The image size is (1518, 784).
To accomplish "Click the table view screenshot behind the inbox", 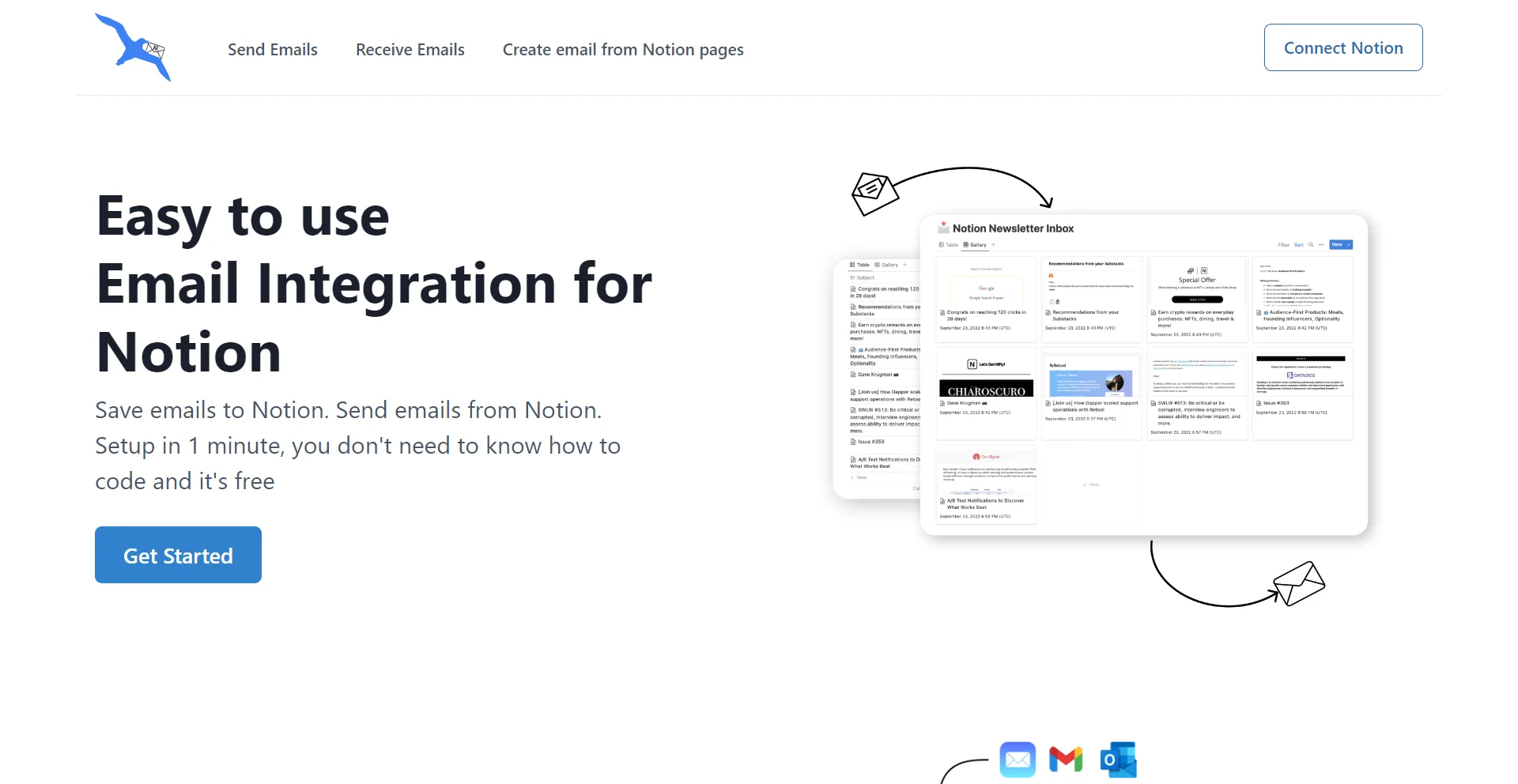I will click(x=877, y=379).
